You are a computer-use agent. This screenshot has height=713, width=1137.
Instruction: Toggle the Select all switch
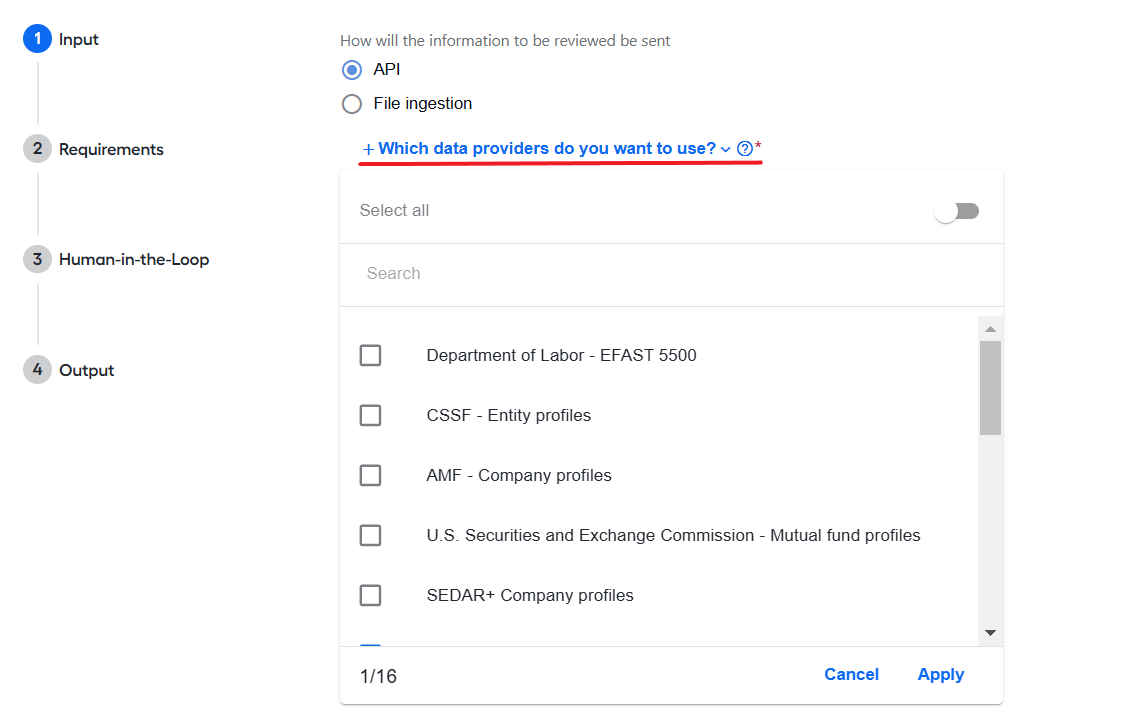click(x=956, y=211)
